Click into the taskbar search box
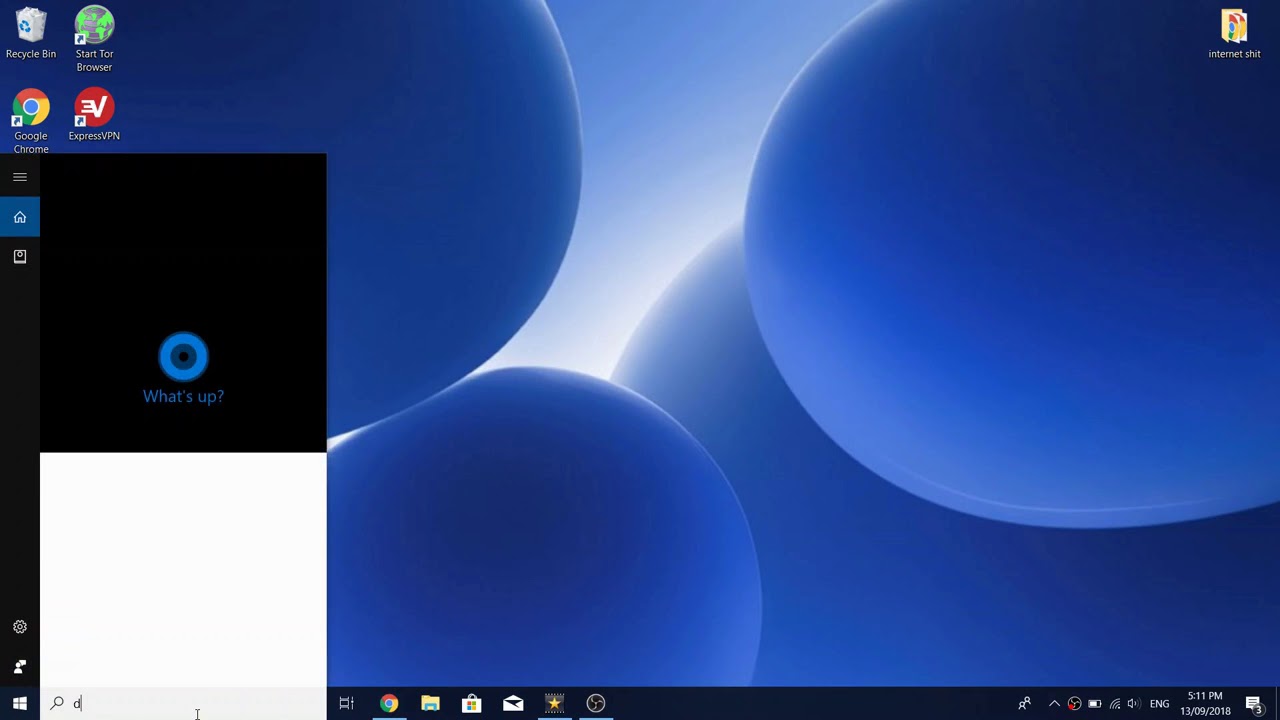The width and height of the screenshot is (1280, 720). [183, 703]
